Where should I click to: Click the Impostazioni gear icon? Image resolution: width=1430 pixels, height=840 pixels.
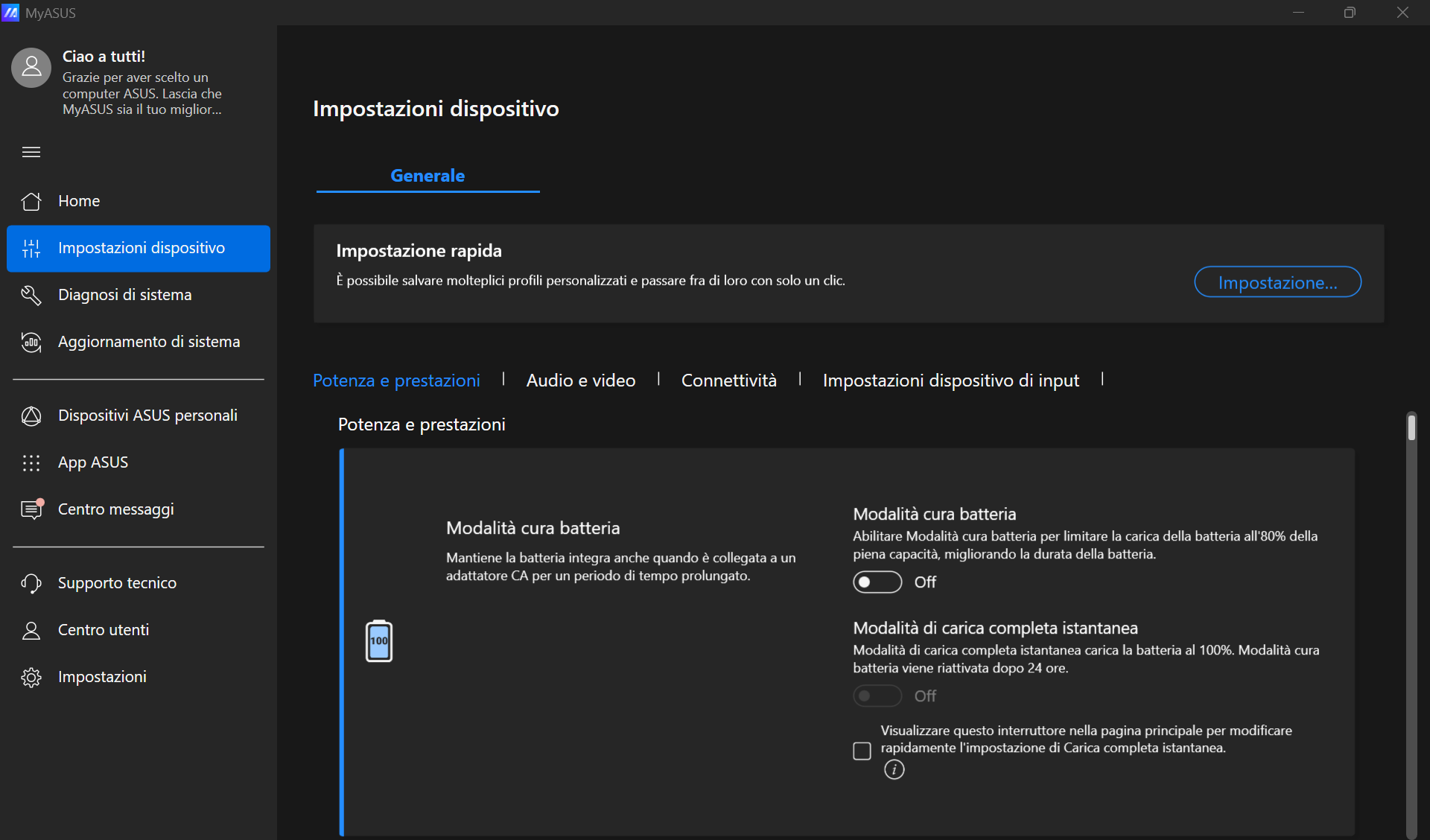pyautogui.click(x=31, y=677)
